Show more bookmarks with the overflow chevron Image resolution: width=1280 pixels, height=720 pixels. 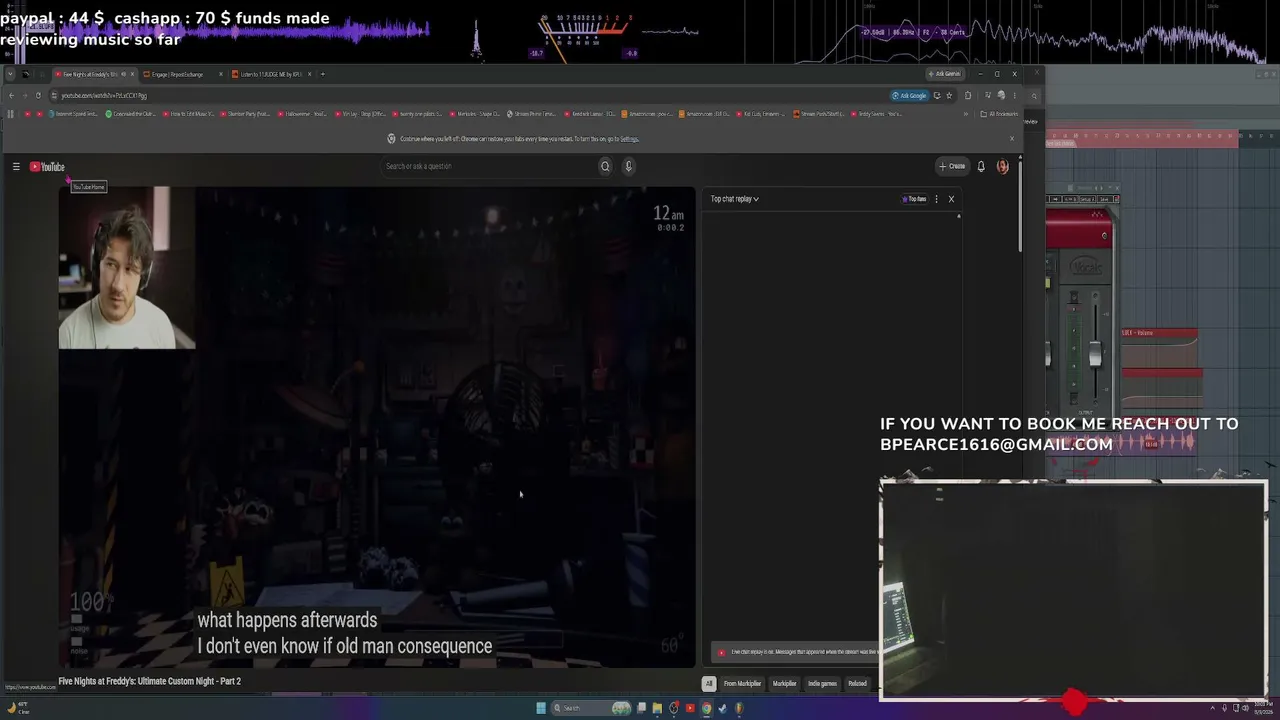[x=965, y=114]
